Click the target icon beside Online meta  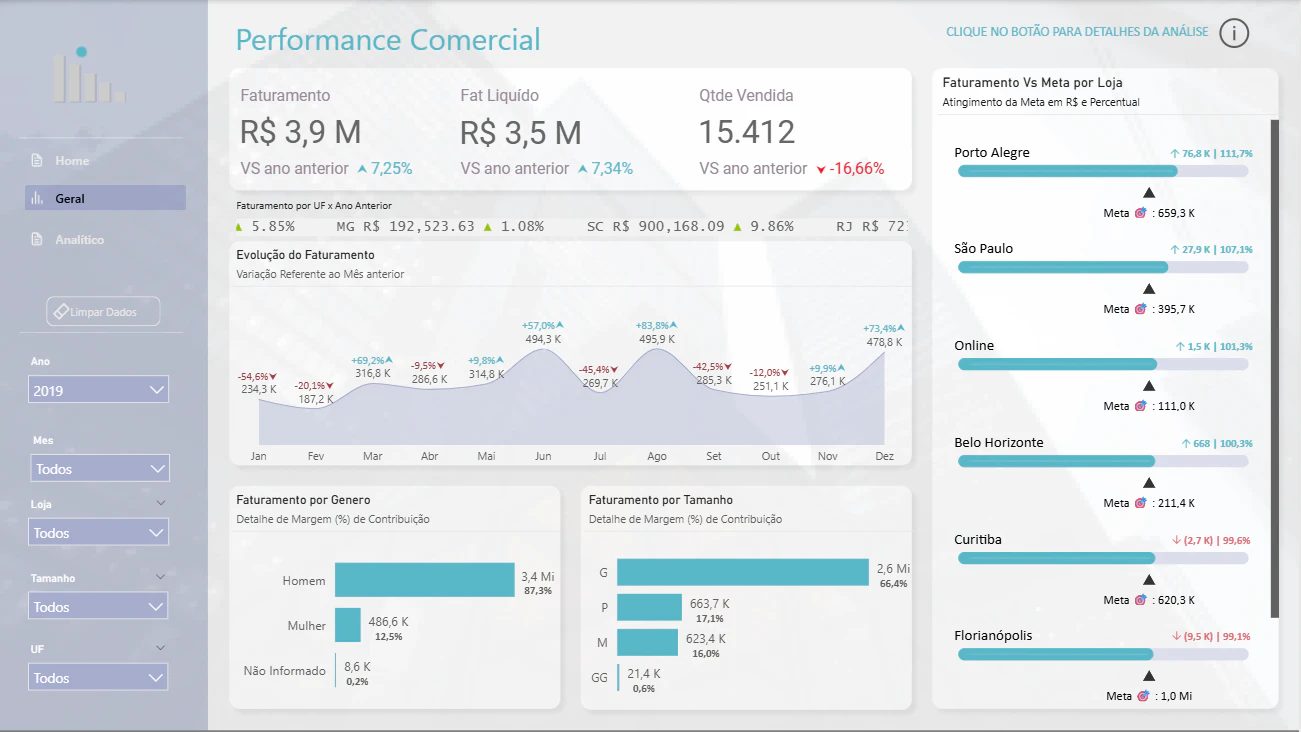(1140, 406)
